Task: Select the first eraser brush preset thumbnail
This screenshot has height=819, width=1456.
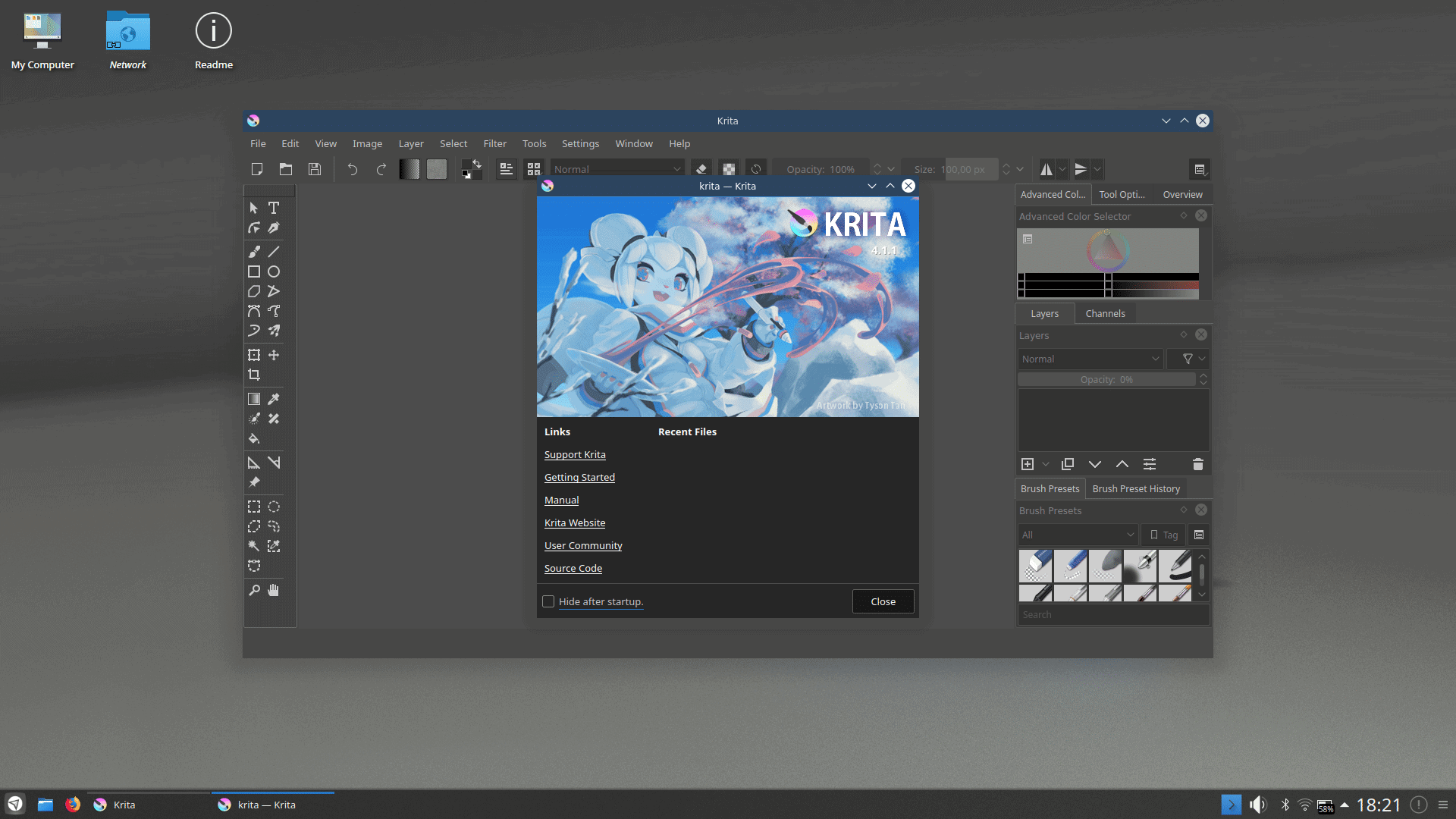Action: pyautogui.click(x=1035, y=566)
